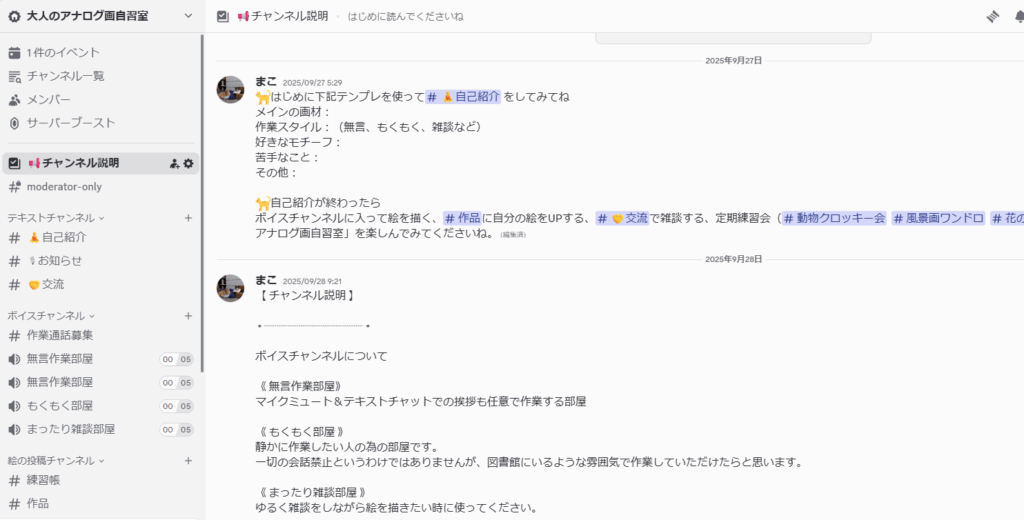Add a channel to テキストチャンネル with plus icon

[x=188, y=217]
